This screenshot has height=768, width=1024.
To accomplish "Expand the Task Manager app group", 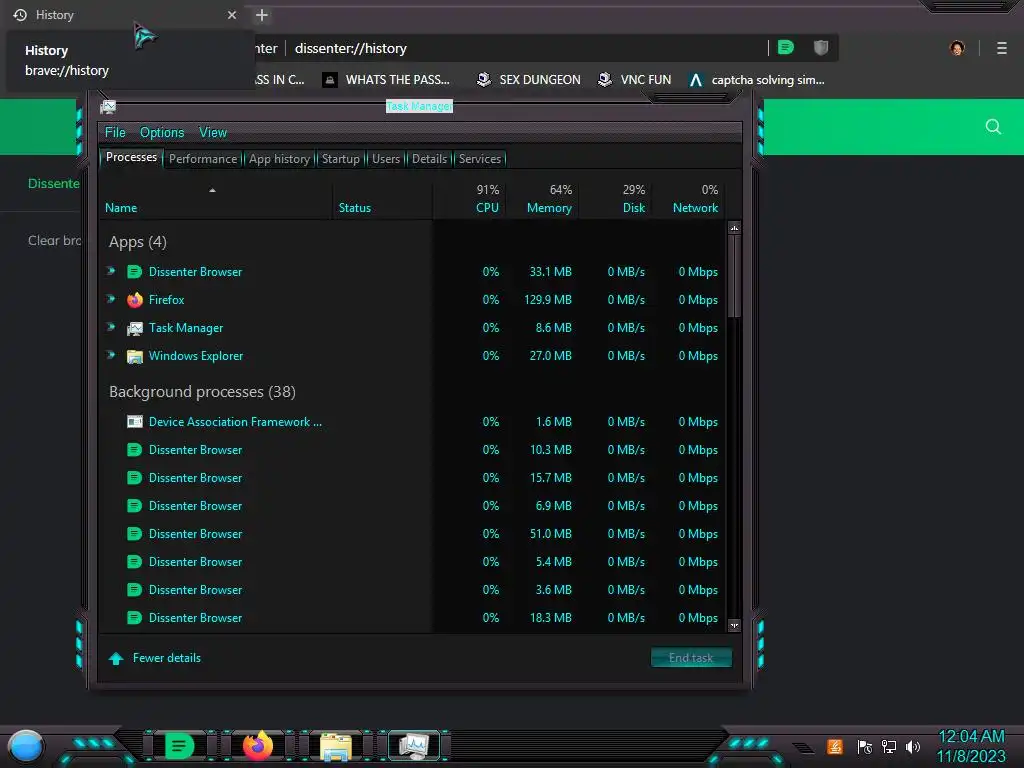I will coord(111,327).
